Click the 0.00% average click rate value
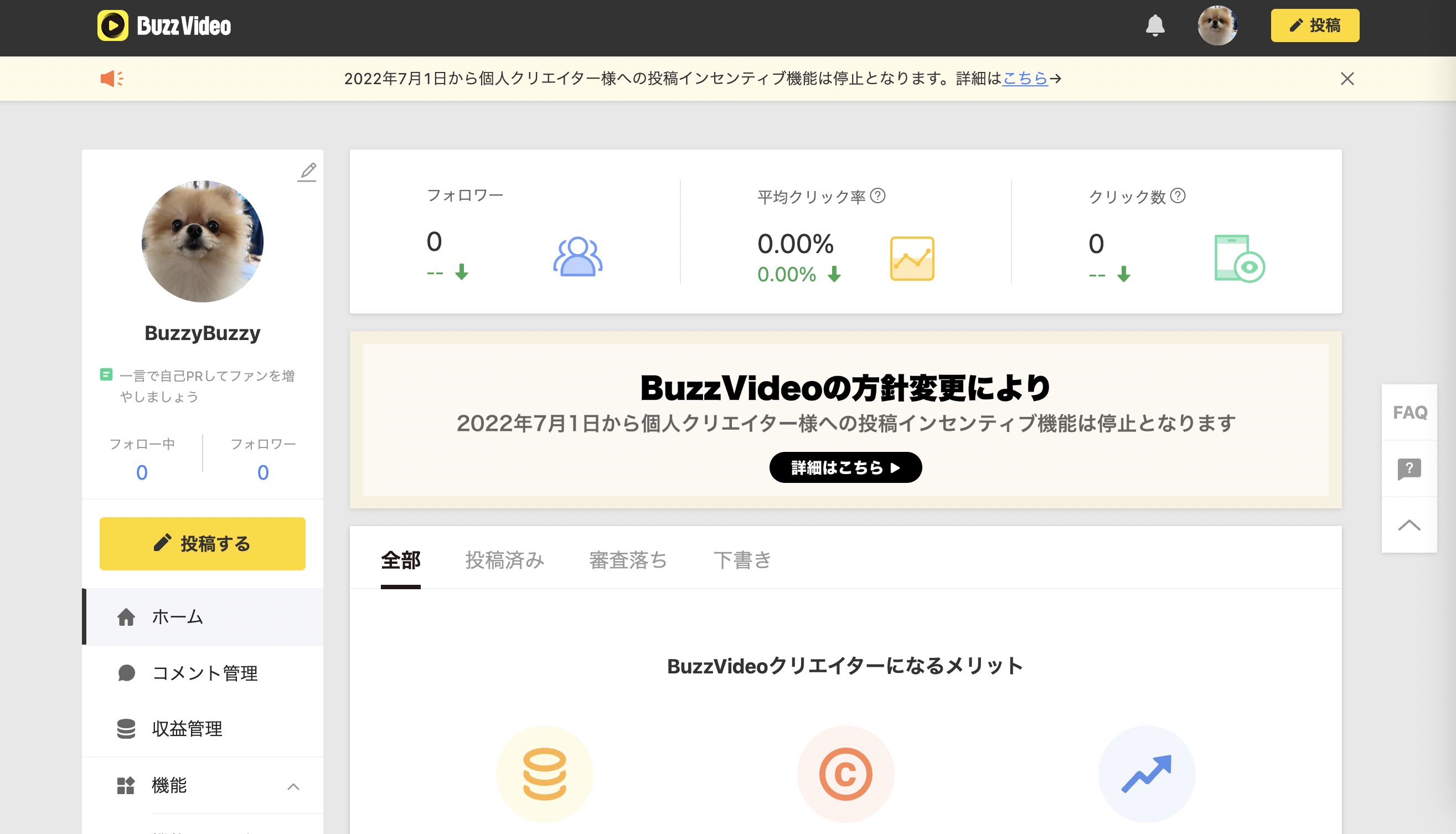Viewport: 1456px width, 834px height. point(796,244)
